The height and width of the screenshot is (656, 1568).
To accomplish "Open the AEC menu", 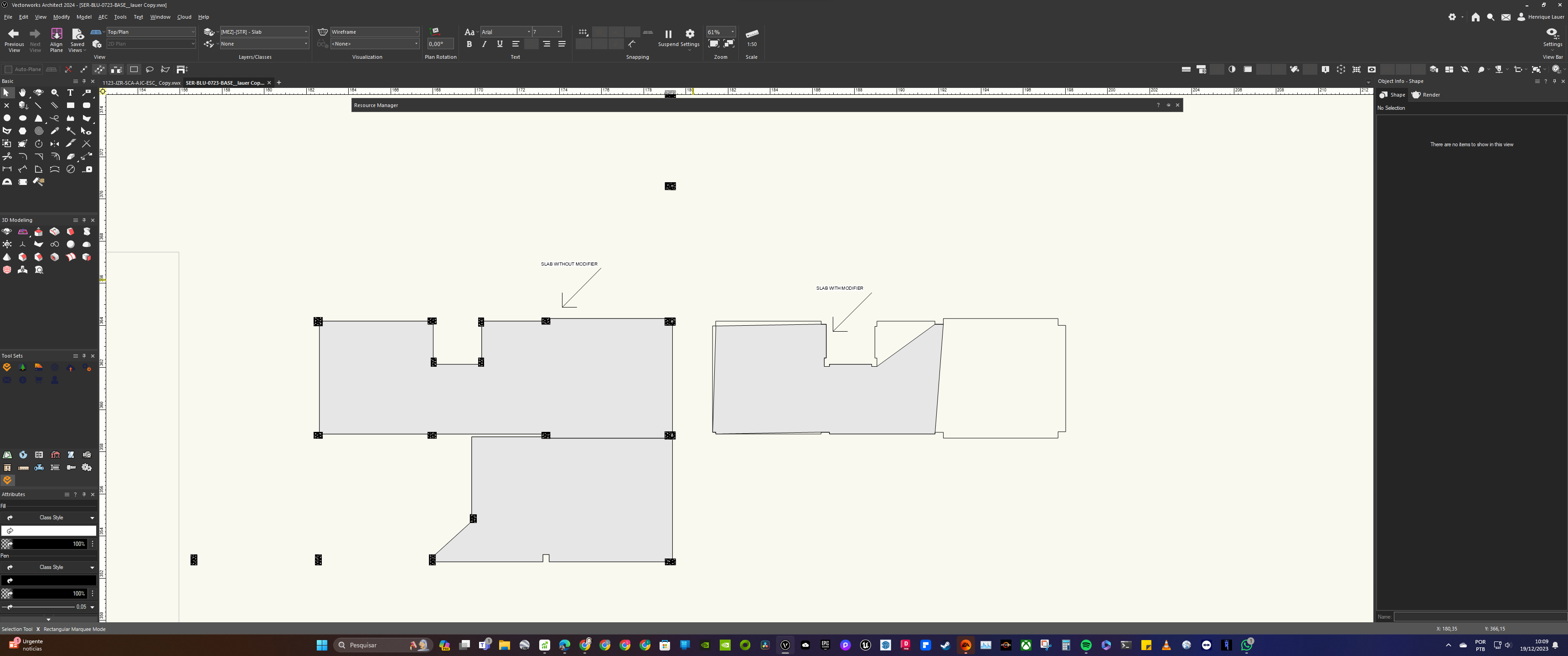I will click(x=102, y=16).
